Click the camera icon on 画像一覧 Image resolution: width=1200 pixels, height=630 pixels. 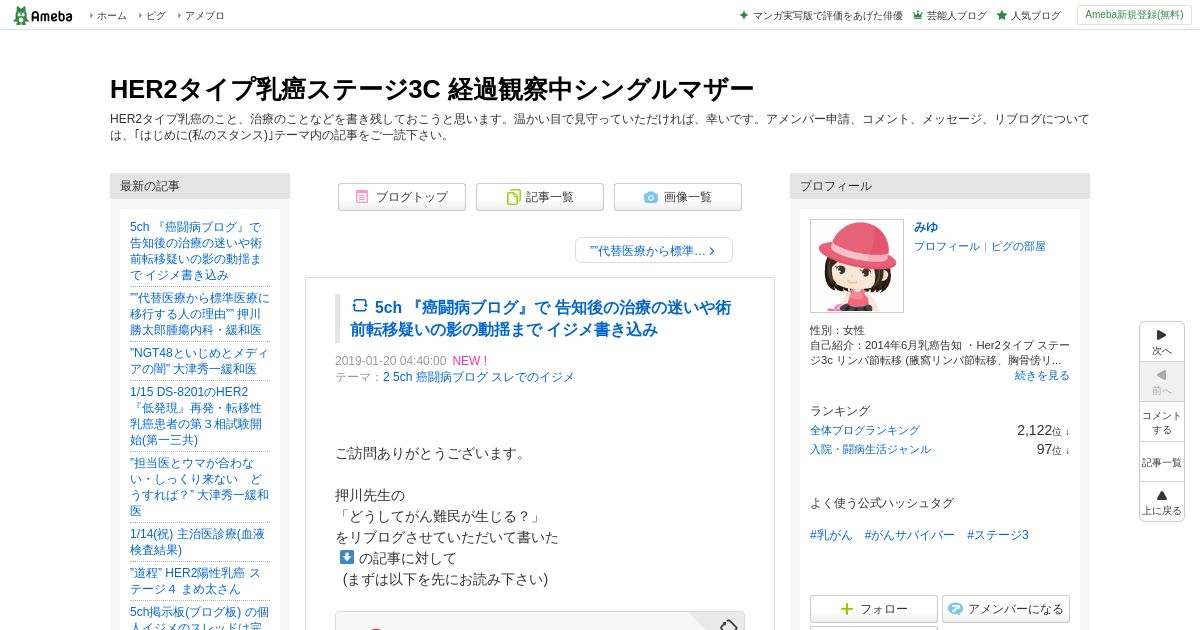point(651,197)
